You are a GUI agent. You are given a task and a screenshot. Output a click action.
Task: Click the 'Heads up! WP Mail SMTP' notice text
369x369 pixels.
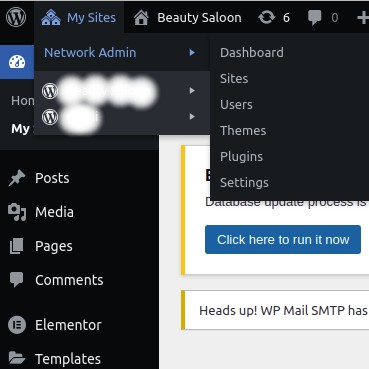coord(283,311)
